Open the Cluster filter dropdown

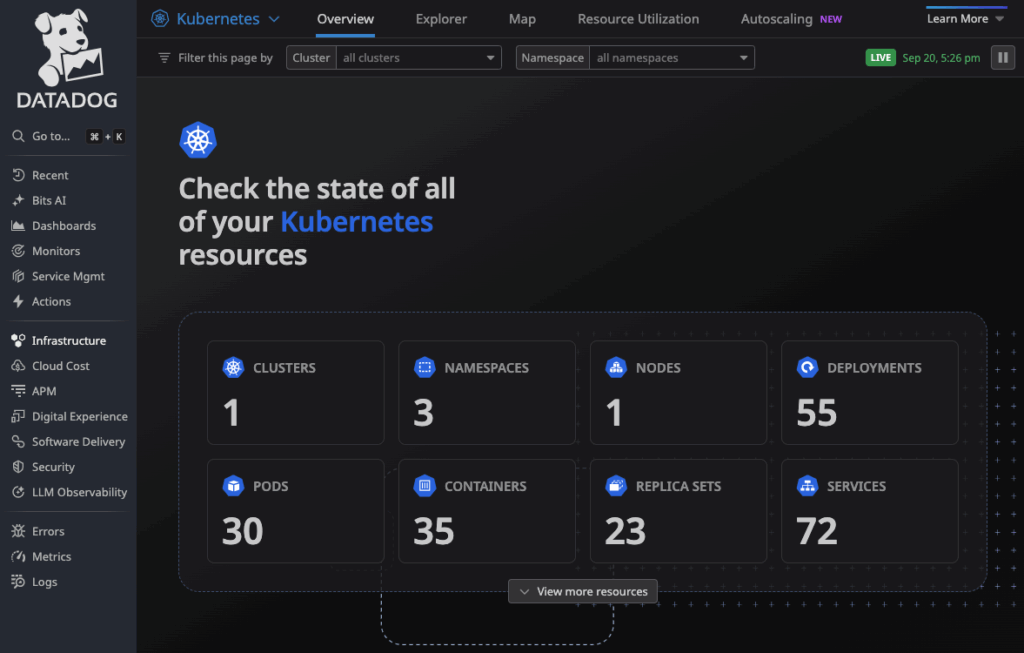point(418,58)
